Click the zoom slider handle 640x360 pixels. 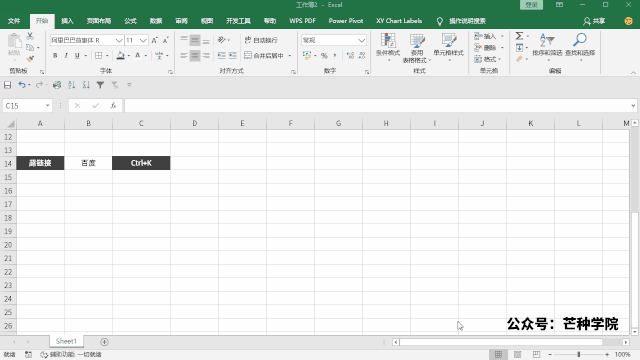[x=579, y=354]
